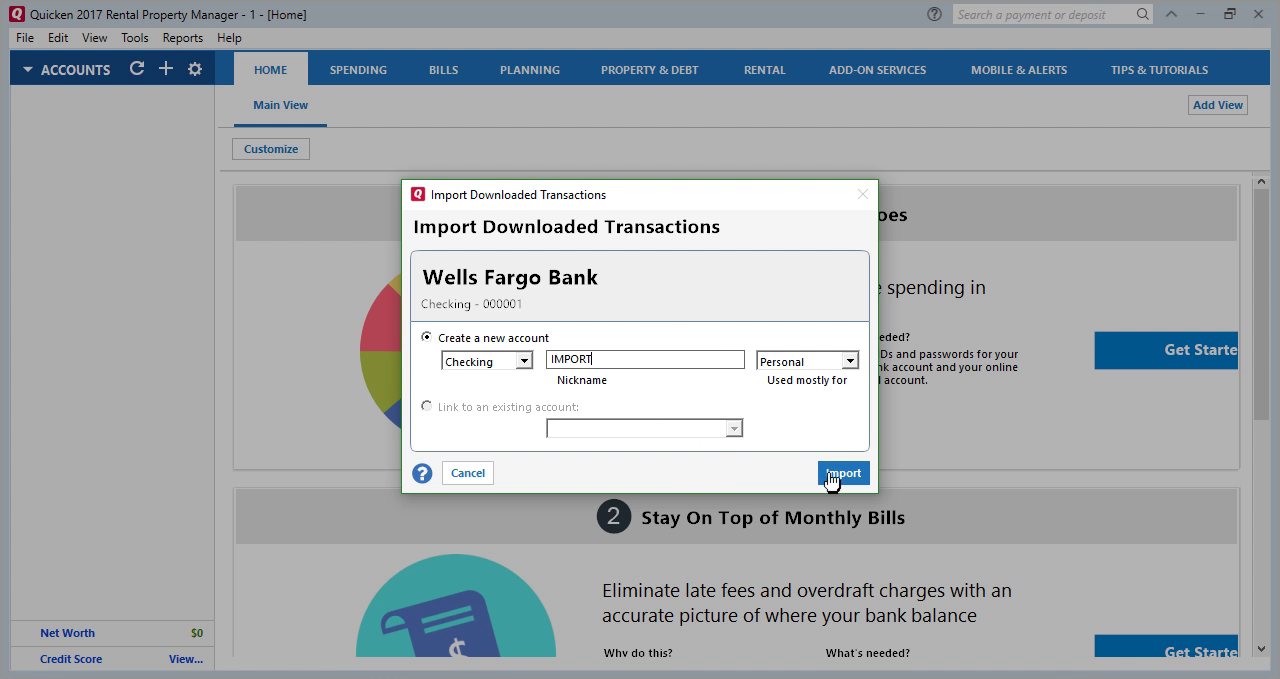Image resolution: width=1280 pixels, height=679 pixels.
Task: Click the Import button
Action: pos(843,473)
